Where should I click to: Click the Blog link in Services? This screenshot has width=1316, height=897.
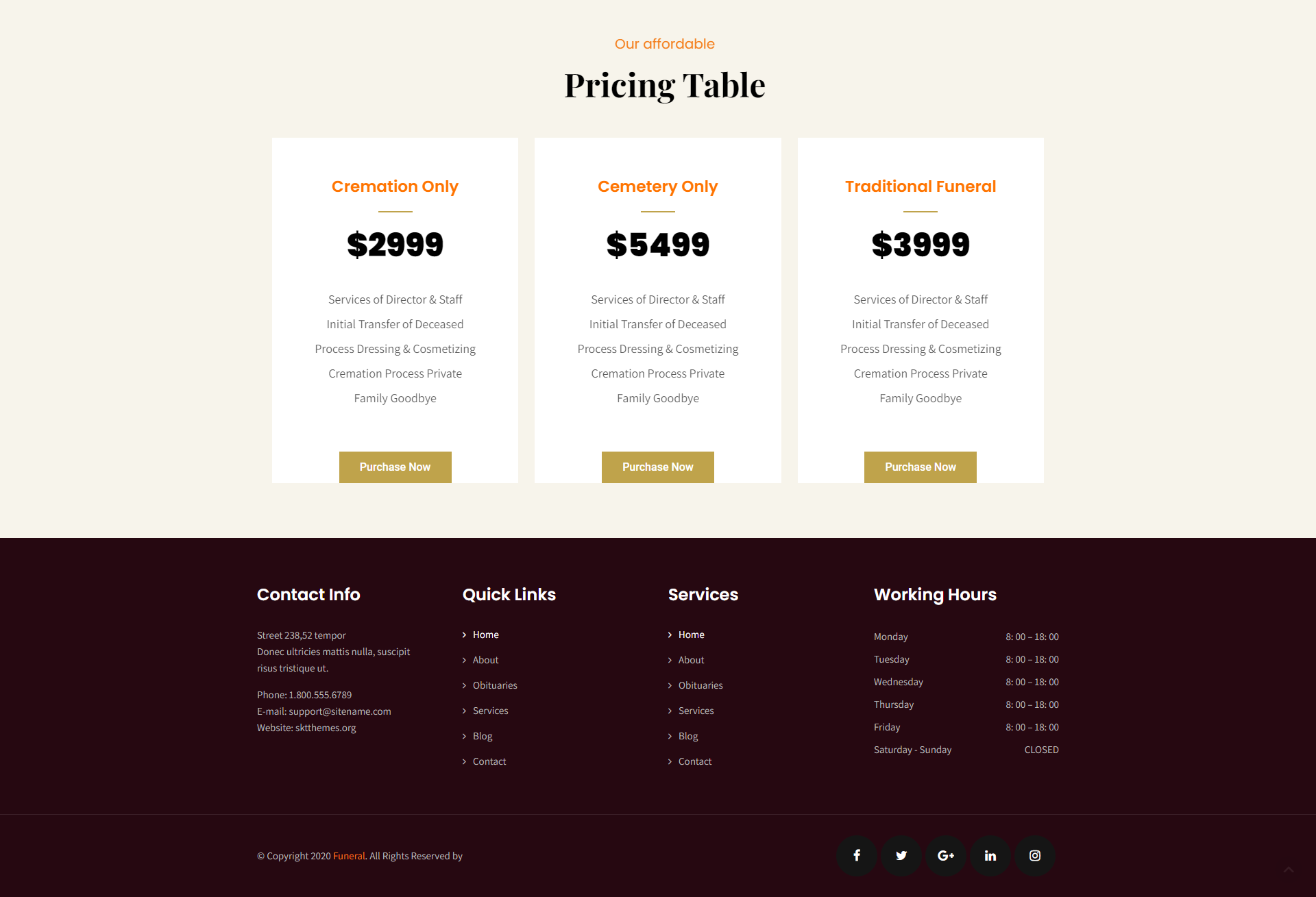pyautogui.click(x=688, y=735)
